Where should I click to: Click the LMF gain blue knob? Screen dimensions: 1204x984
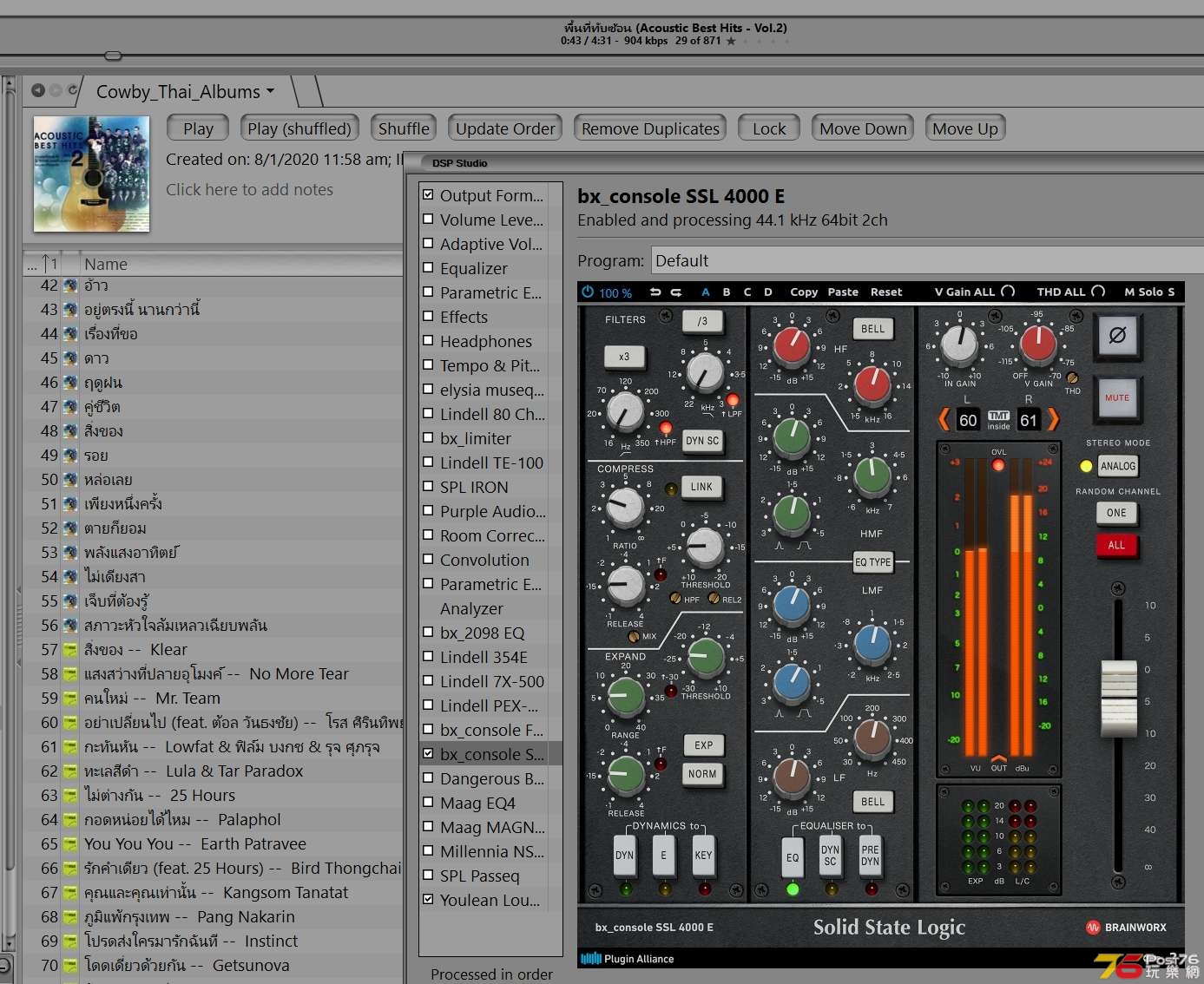(x=792, y=605)
